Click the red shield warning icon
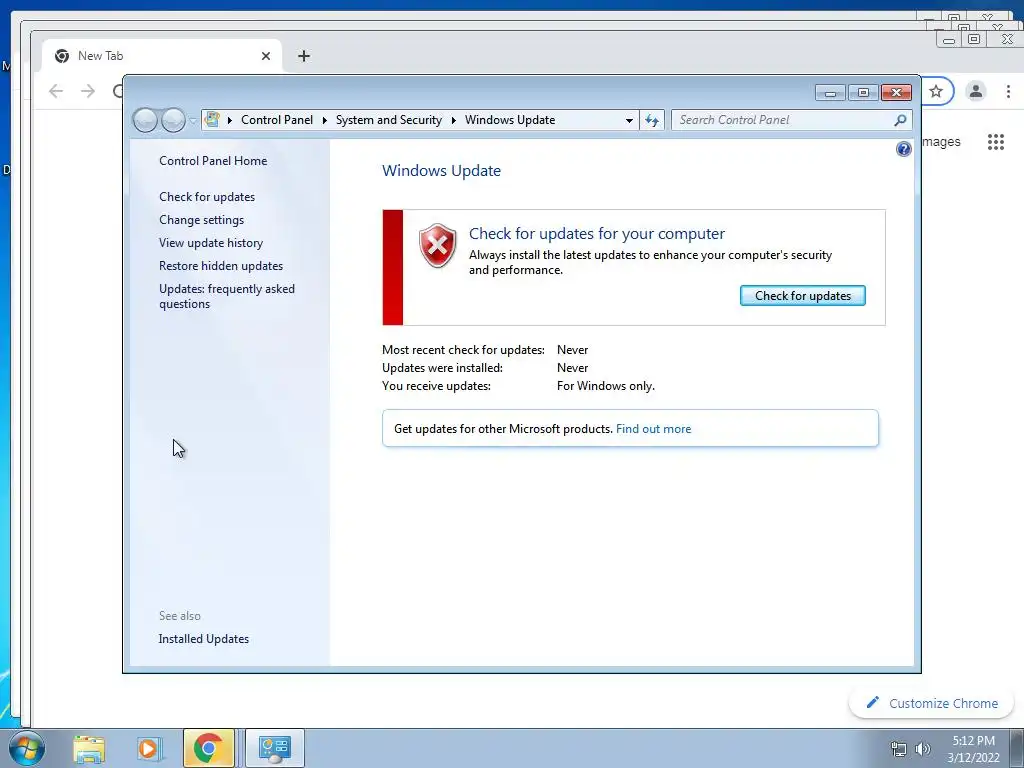Image resolution: width=1024 pixels, height=768 pixels. [438, 246]
